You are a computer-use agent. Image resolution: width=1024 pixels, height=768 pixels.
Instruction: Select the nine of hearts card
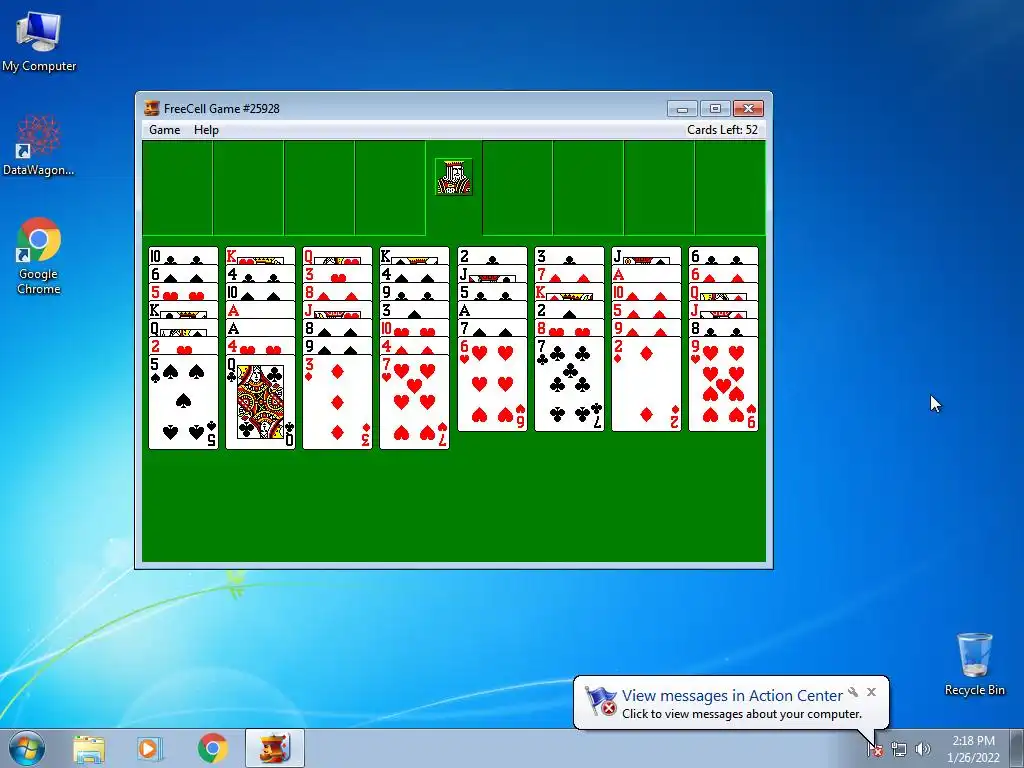point(723,384)
